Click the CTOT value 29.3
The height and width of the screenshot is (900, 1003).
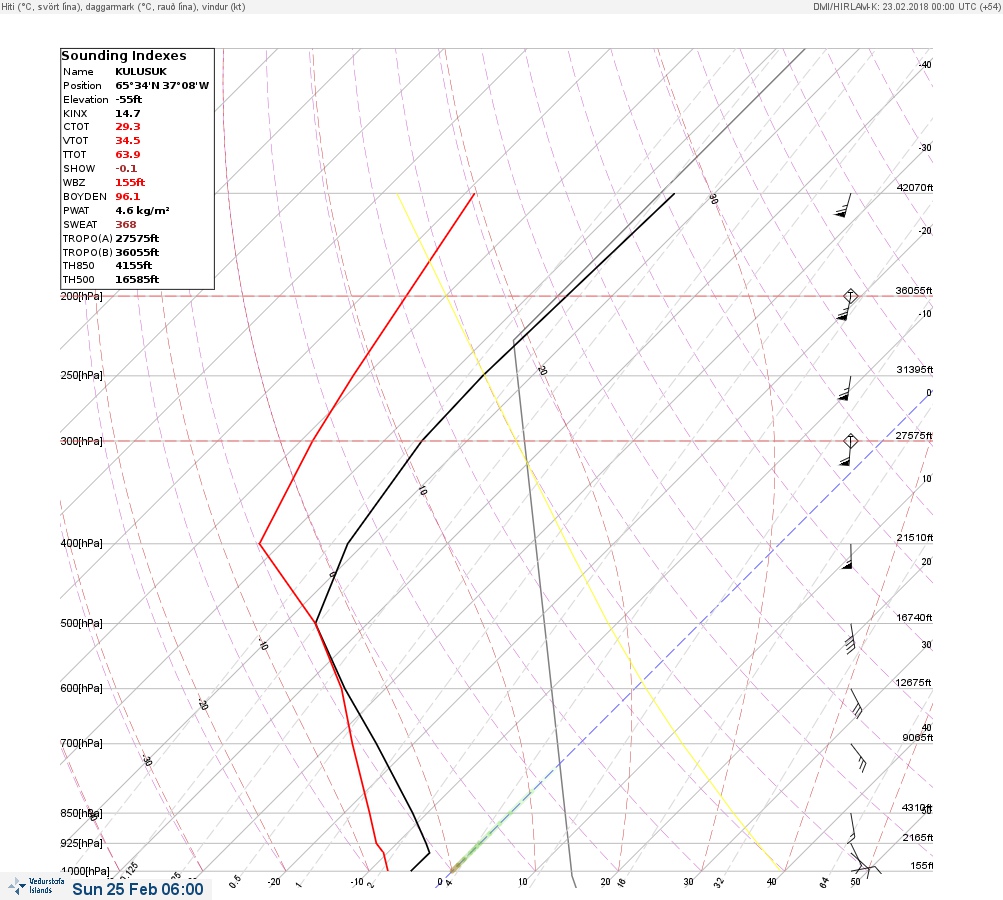click(x=127, y=127)
